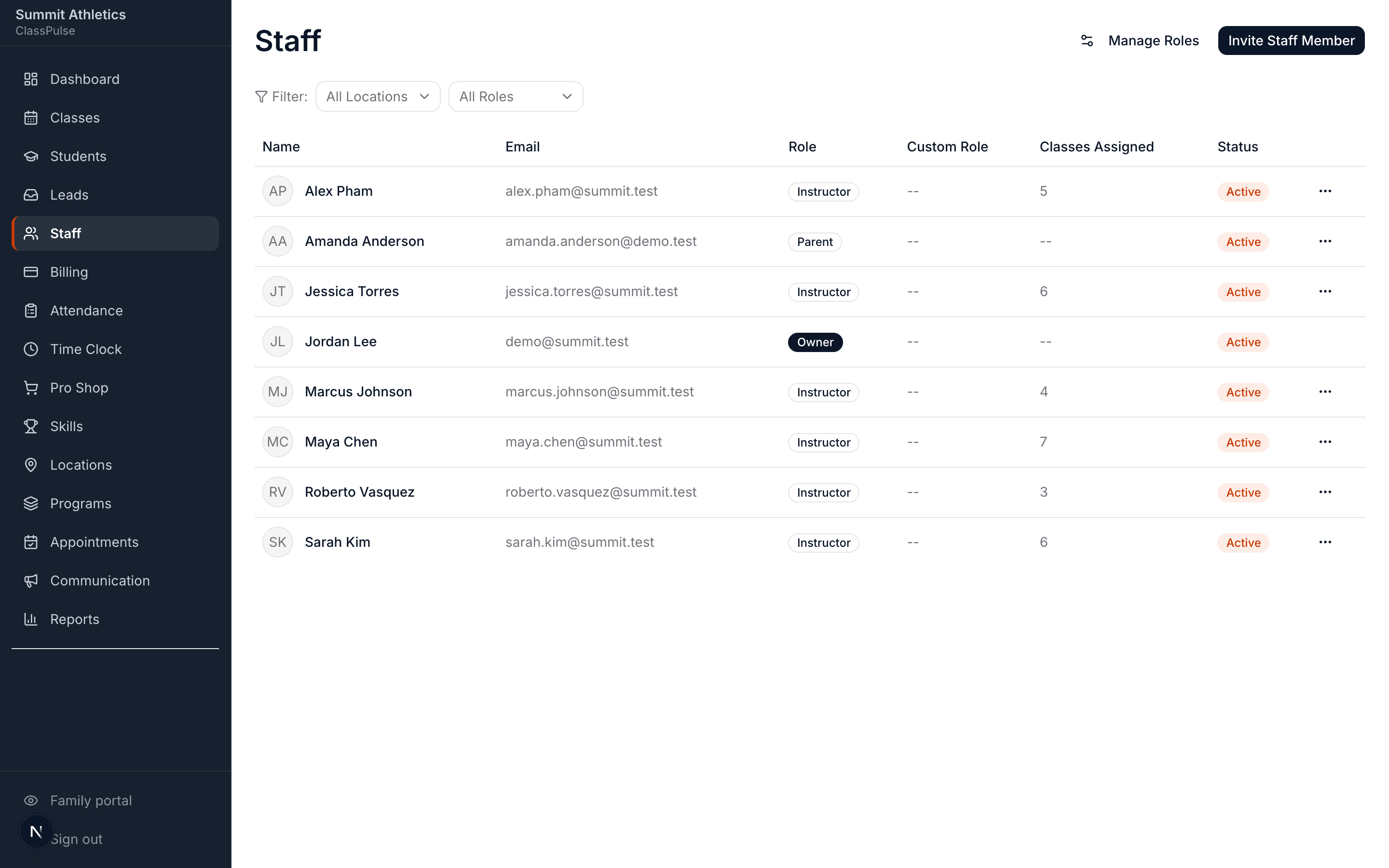Click the Skills trophy icon
Viewport: 1389px width, 868px height.
(x=31, y=426)
